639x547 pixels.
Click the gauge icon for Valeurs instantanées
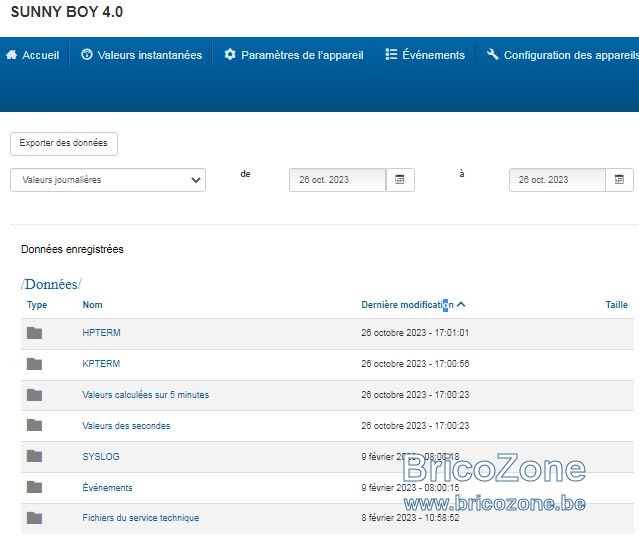(x=87, y=54)
